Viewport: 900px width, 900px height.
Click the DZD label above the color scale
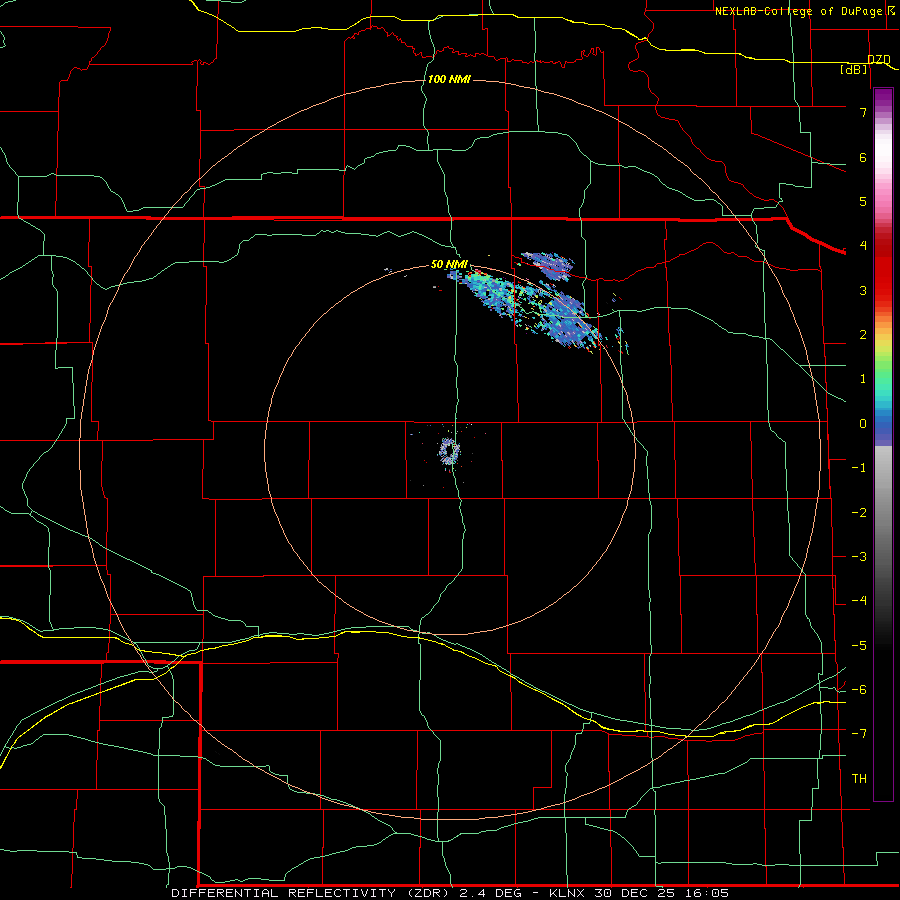point(878,60)
